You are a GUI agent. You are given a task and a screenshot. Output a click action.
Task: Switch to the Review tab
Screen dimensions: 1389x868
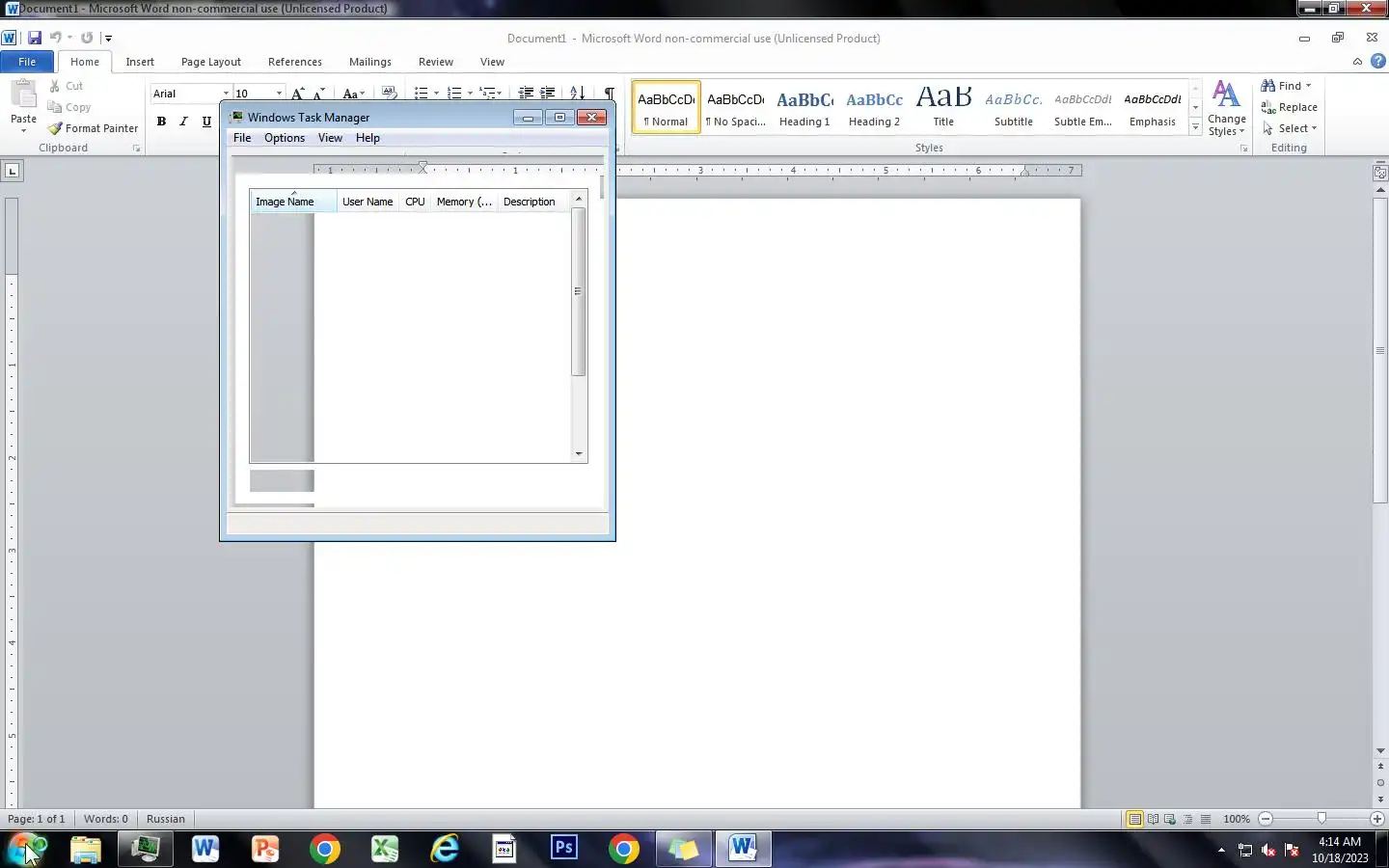[x=436, y=62]
